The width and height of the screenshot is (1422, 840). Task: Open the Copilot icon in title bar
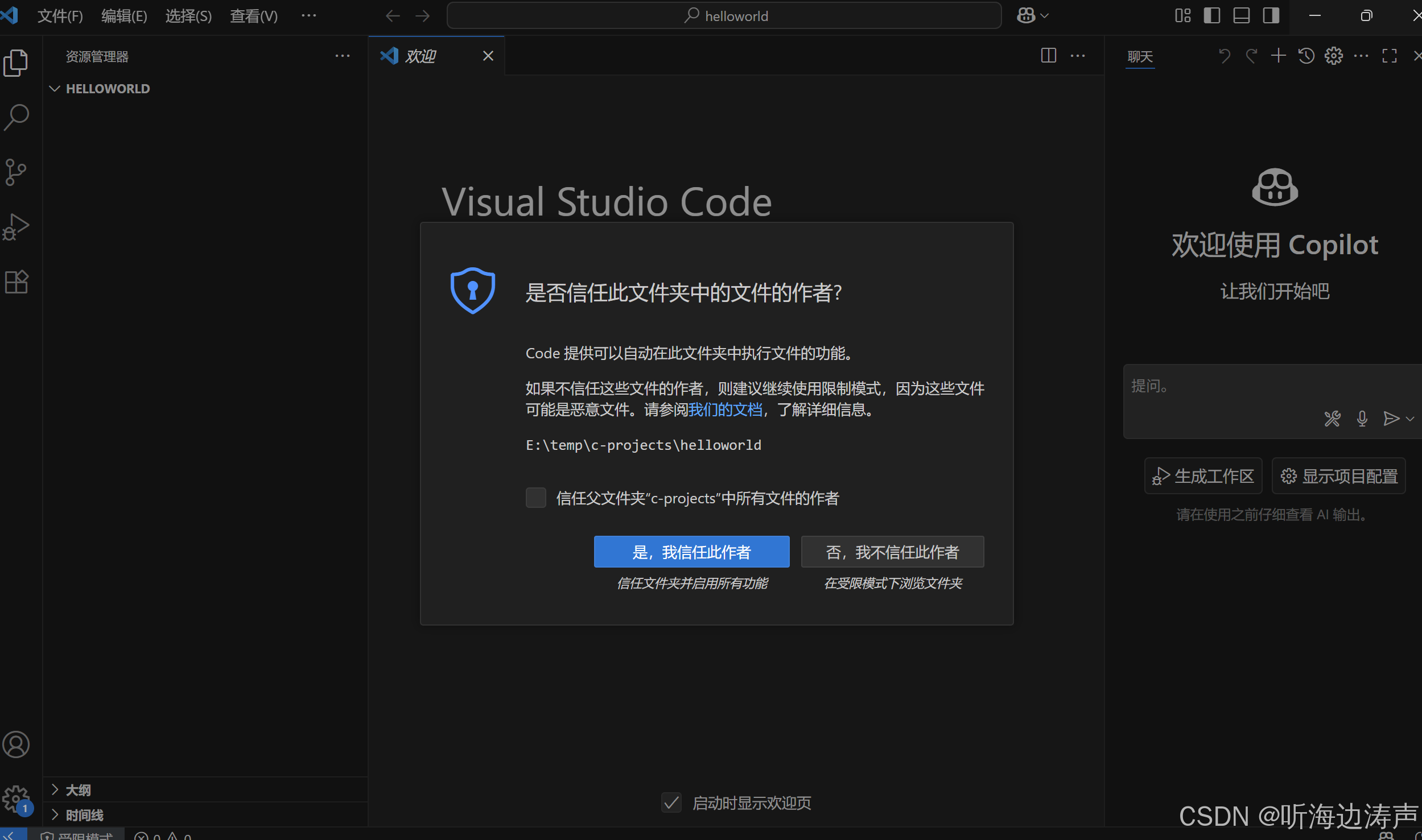click(1026, 16)
